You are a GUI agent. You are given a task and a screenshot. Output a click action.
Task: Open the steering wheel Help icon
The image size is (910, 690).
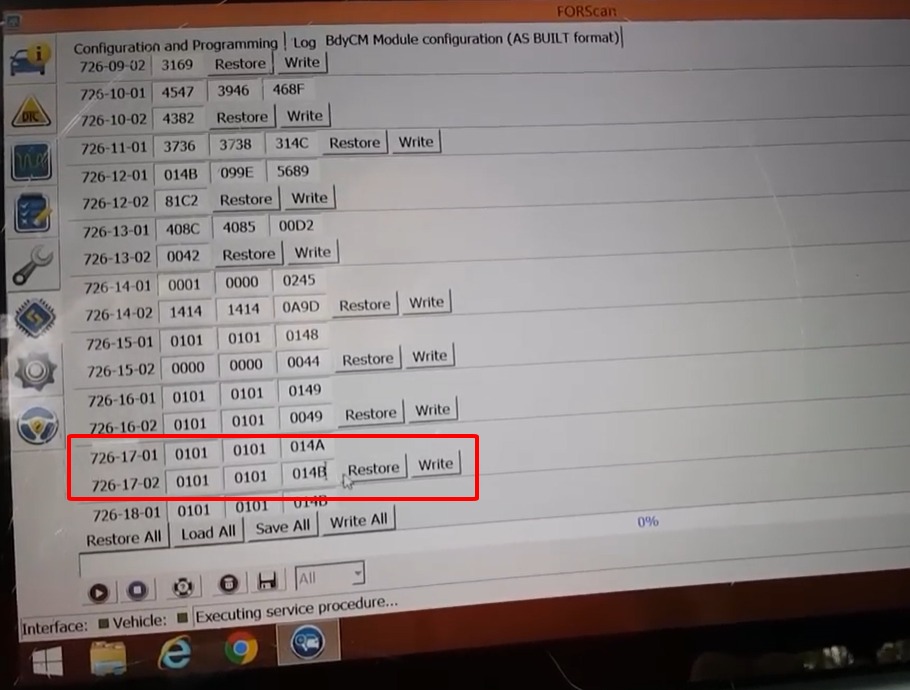(37, 425)
